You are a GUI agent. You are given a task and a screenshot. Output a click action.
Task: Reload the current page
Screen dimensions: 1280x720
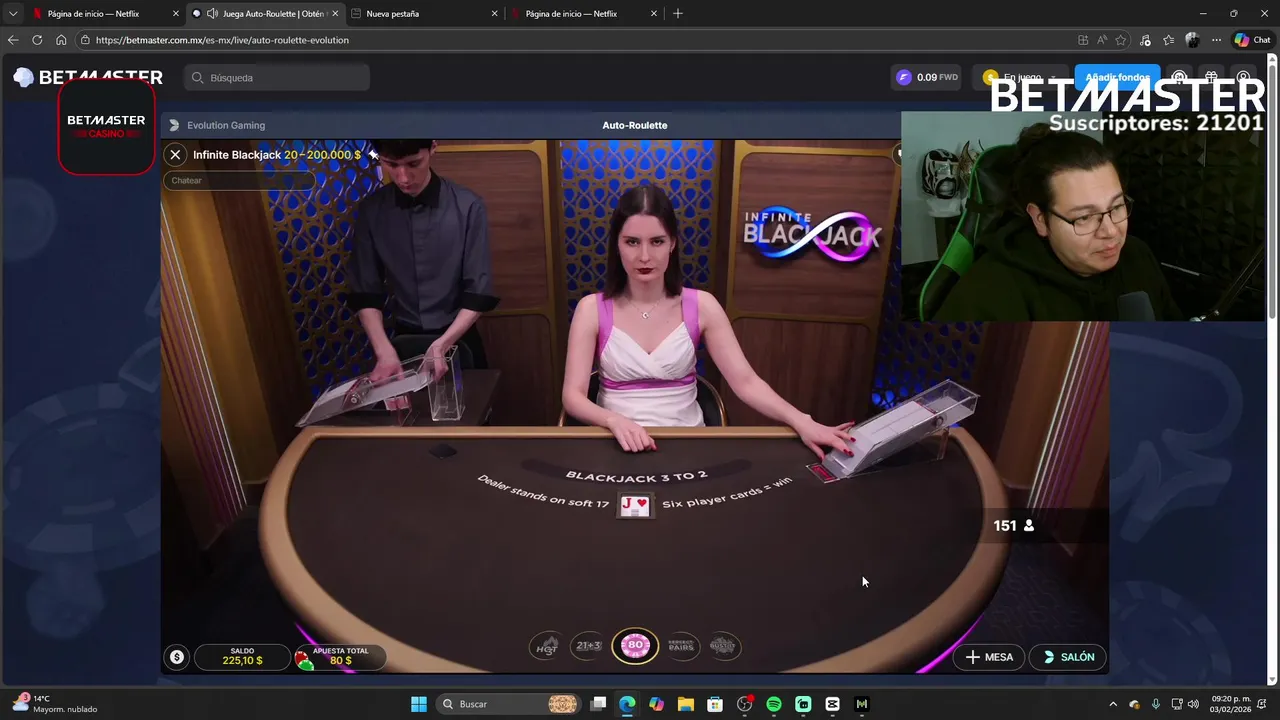[x=37, y=40]
